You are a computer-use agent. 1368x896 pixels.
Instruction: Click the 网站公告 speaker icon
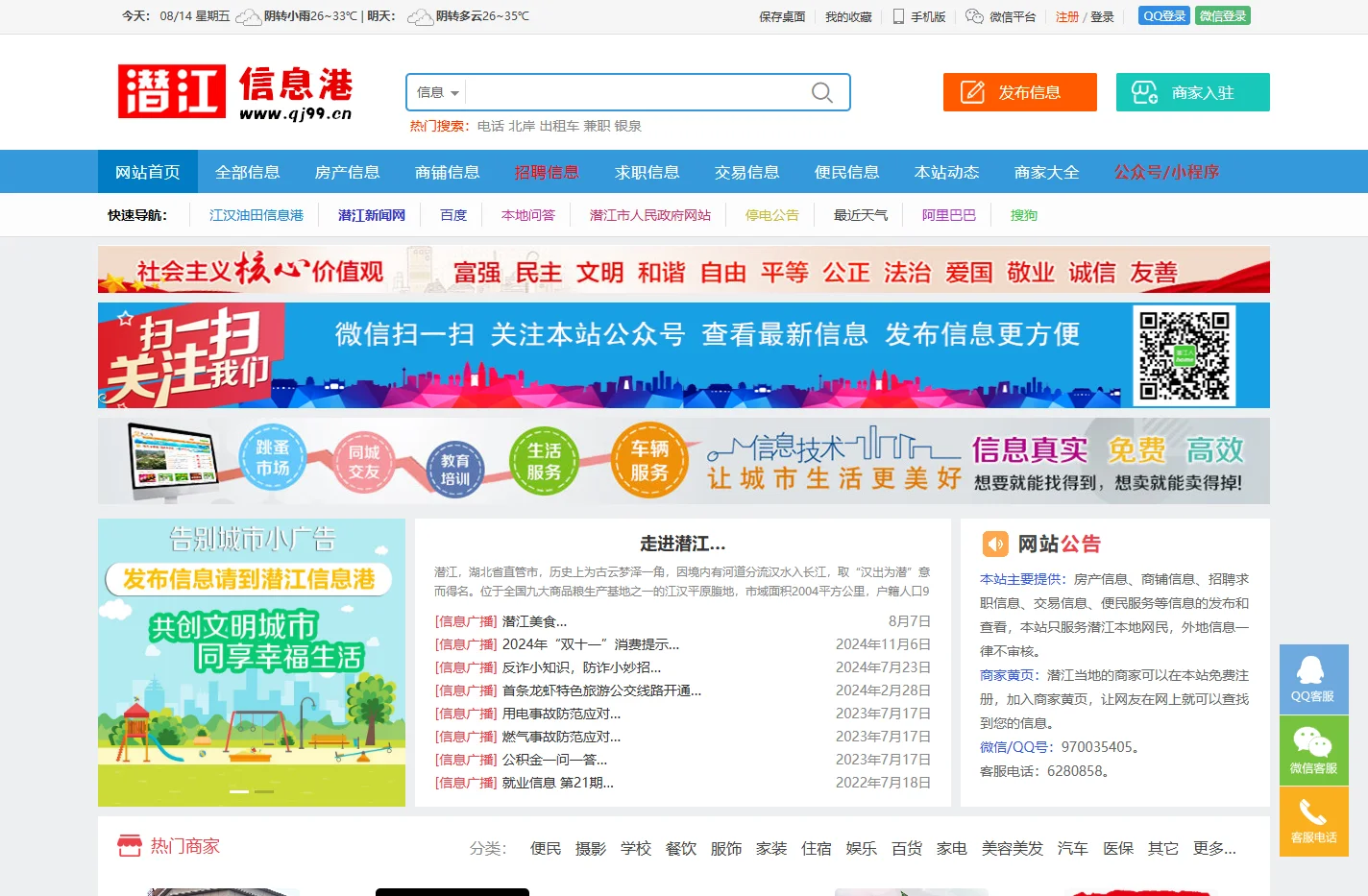[995, 544]
